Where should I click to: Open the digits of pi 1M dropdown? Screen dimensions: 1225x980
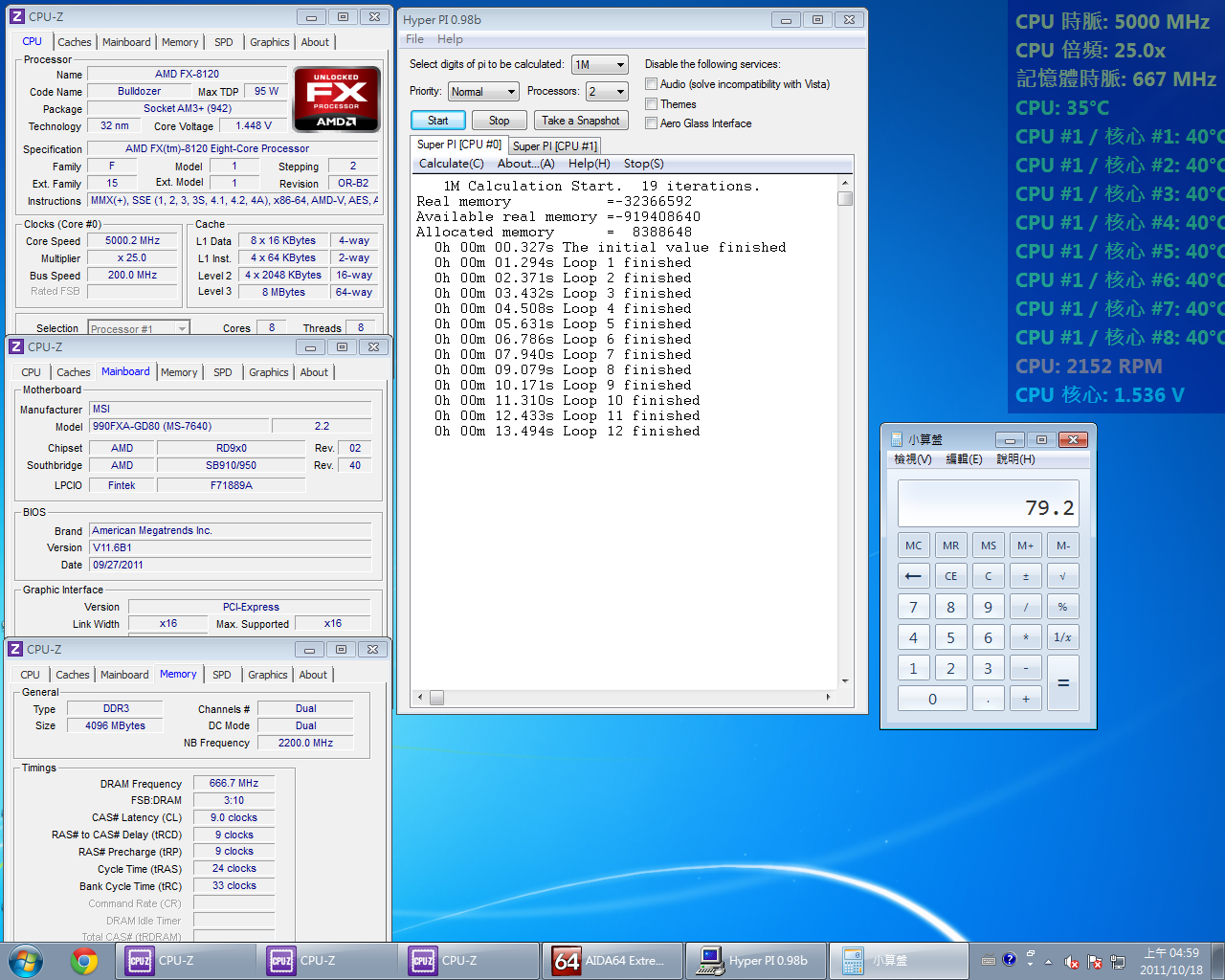(x=599, y=65)
